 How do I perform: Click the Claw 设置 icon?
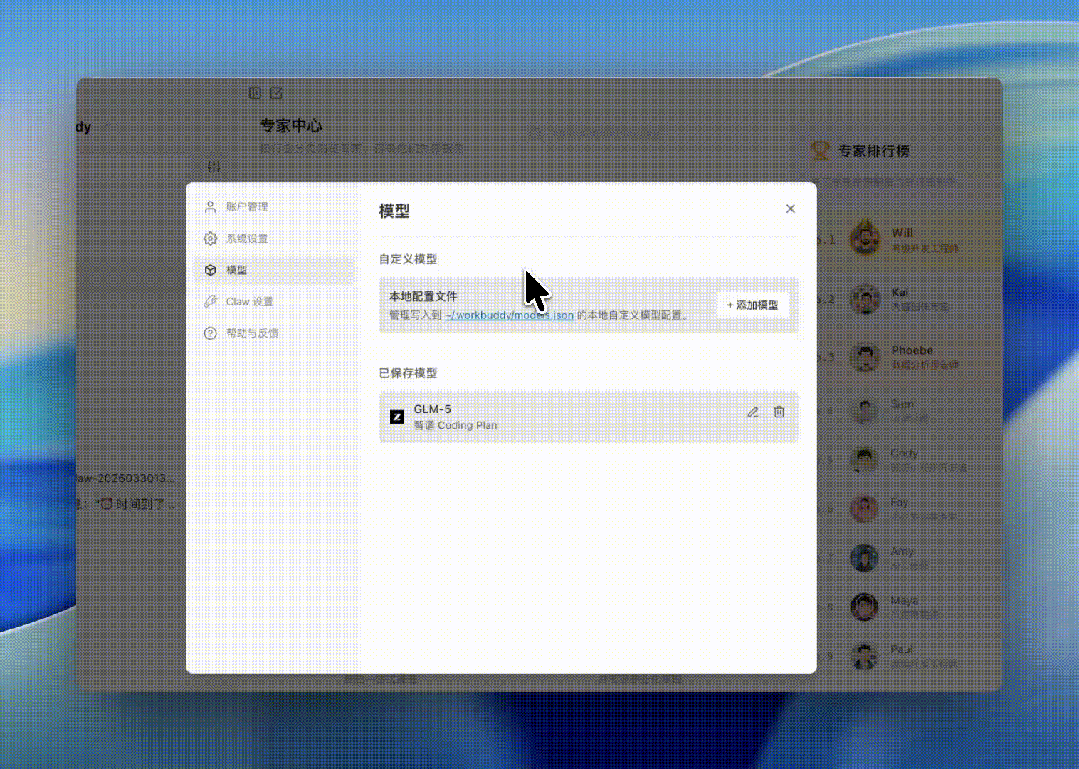(210, 301)
